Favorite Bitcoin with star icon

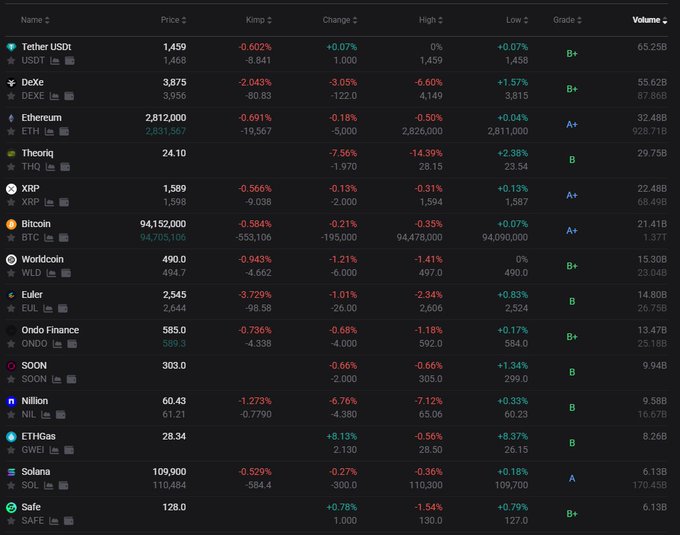[x=11, y=238]
